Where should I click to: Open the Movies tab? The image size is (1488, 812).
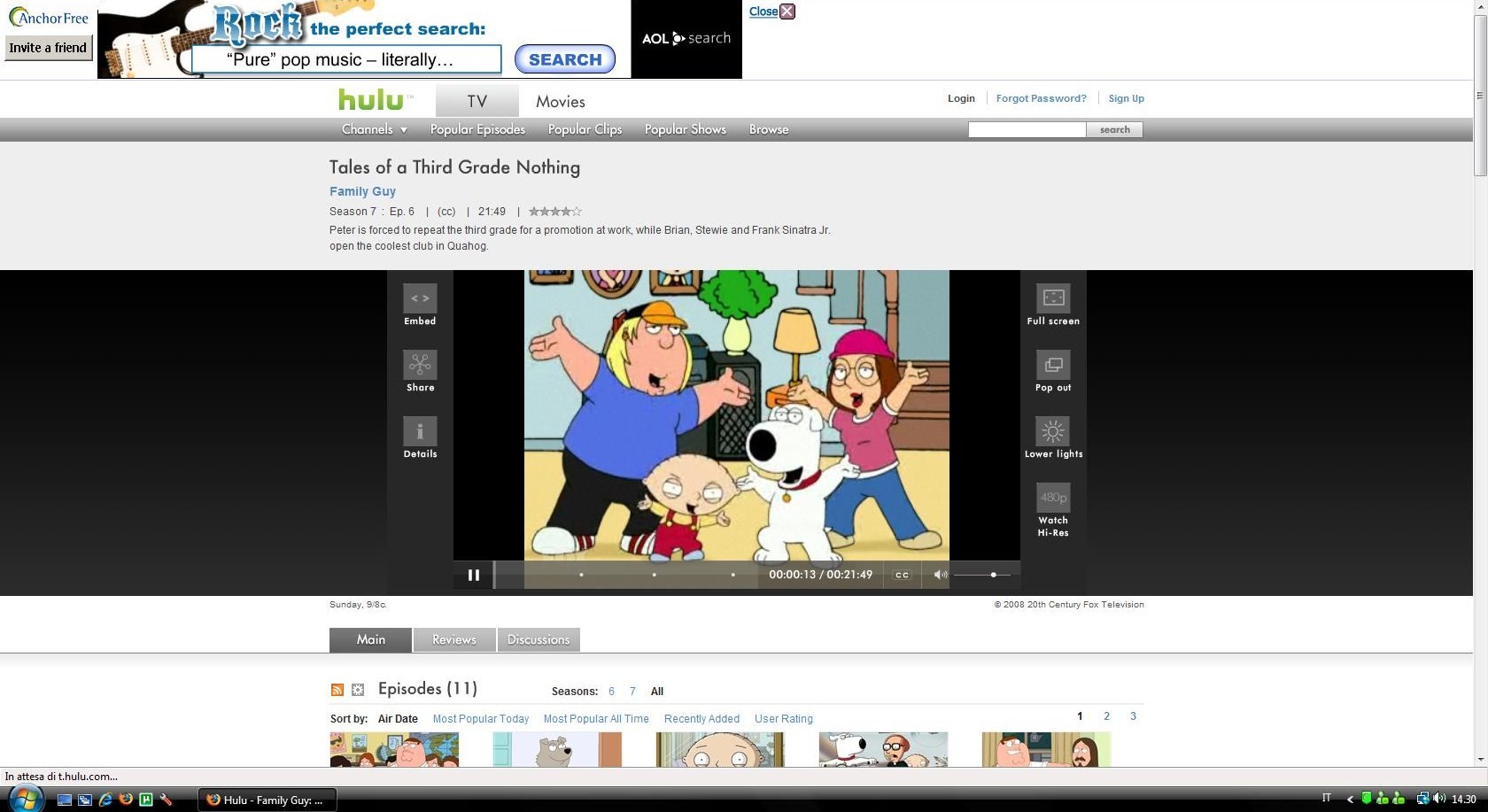pos(560,102)
